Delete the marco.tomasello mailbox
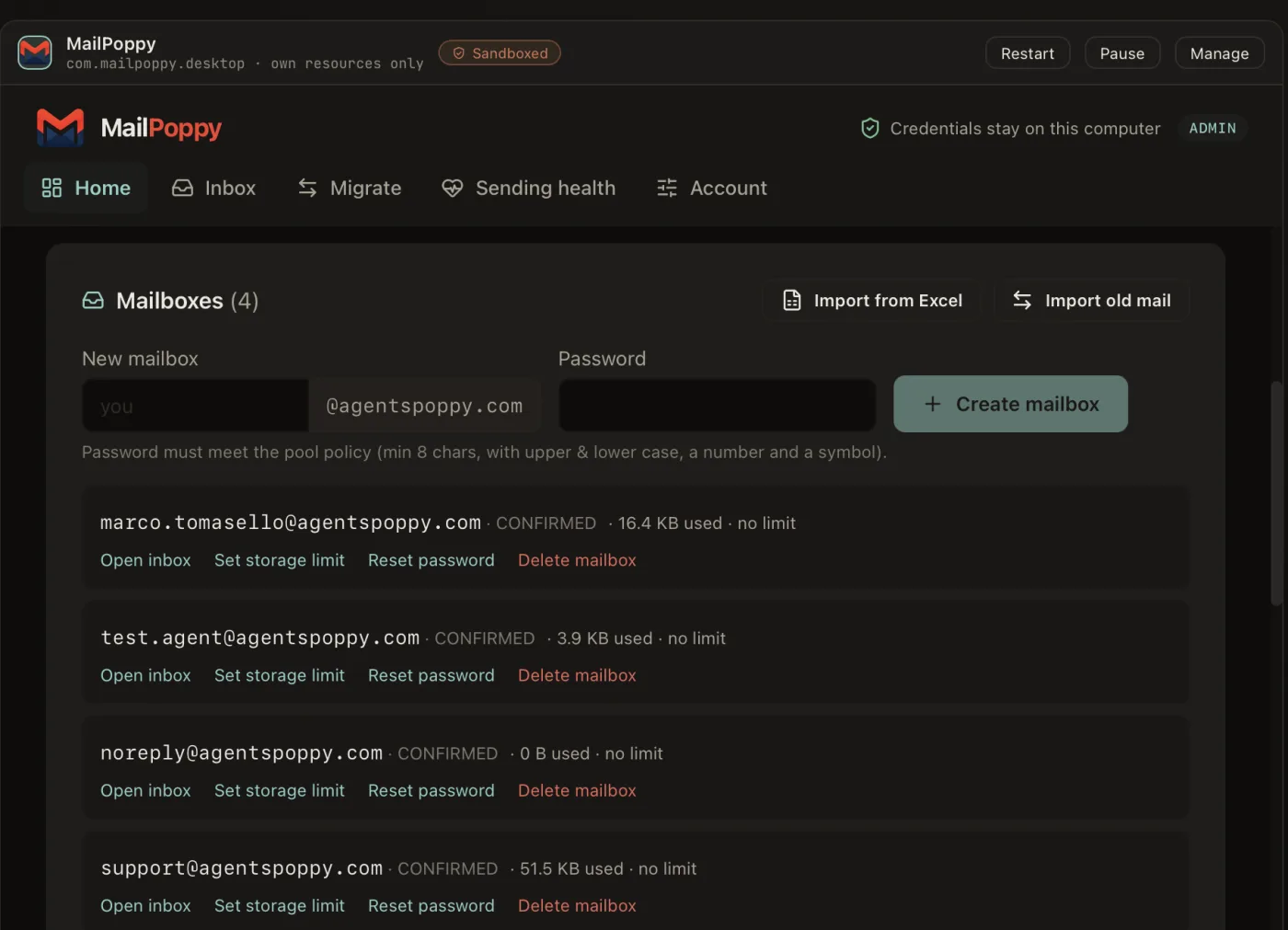The width and height of the screenshot is (1288, 930). pos(577,560)
